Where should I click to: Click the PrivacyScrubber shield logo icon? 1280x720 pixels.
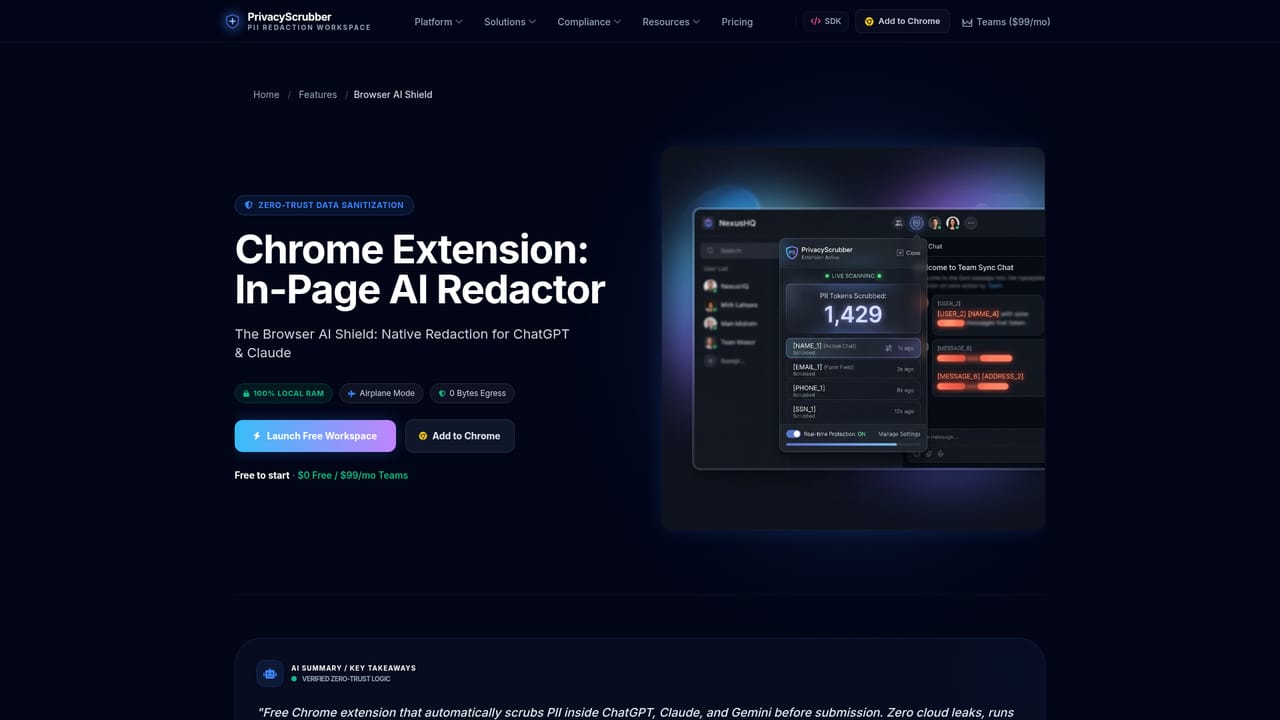tap(232, 21)
